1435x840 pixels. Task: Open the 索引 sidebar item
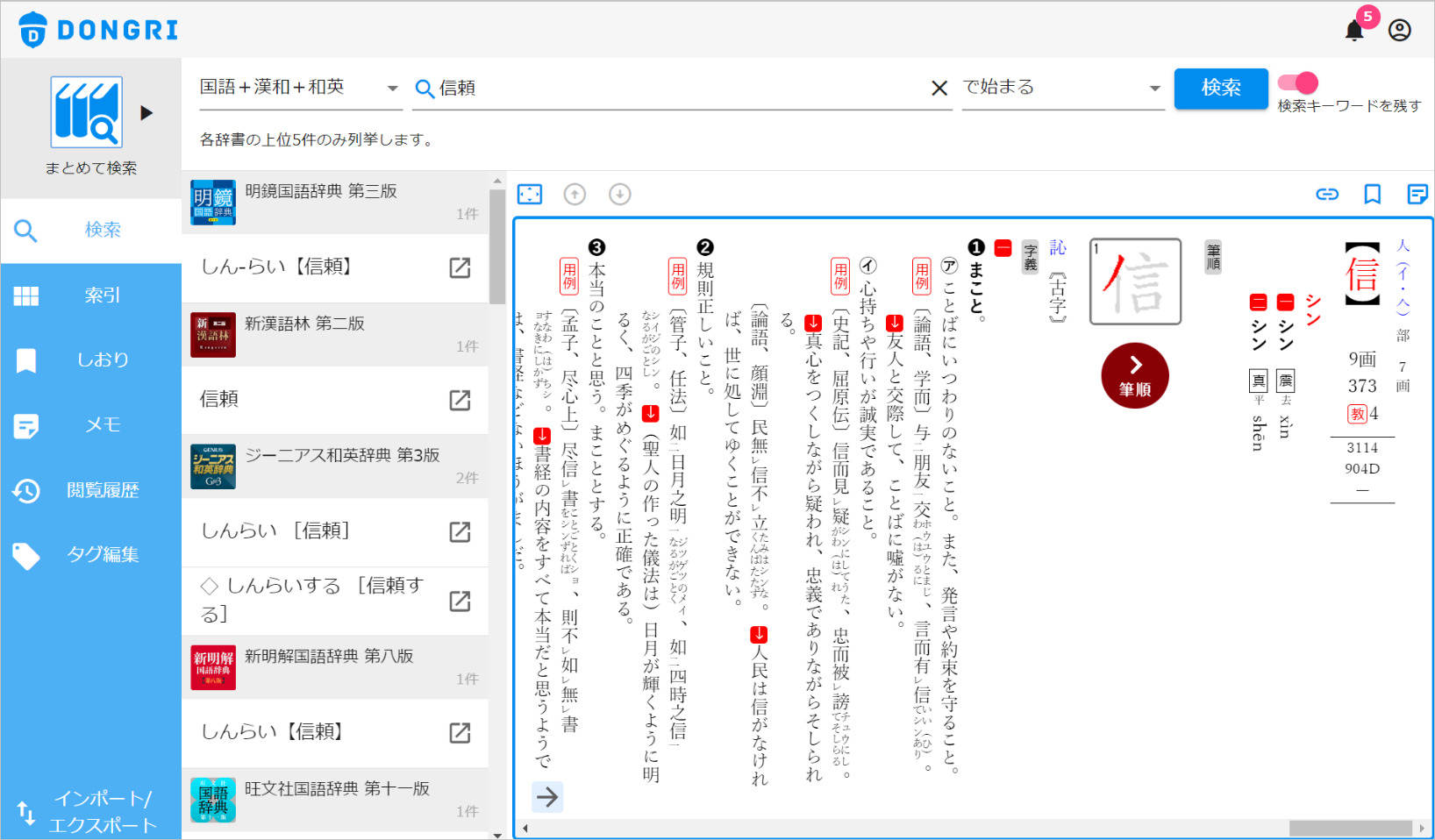tap(91, 295)
